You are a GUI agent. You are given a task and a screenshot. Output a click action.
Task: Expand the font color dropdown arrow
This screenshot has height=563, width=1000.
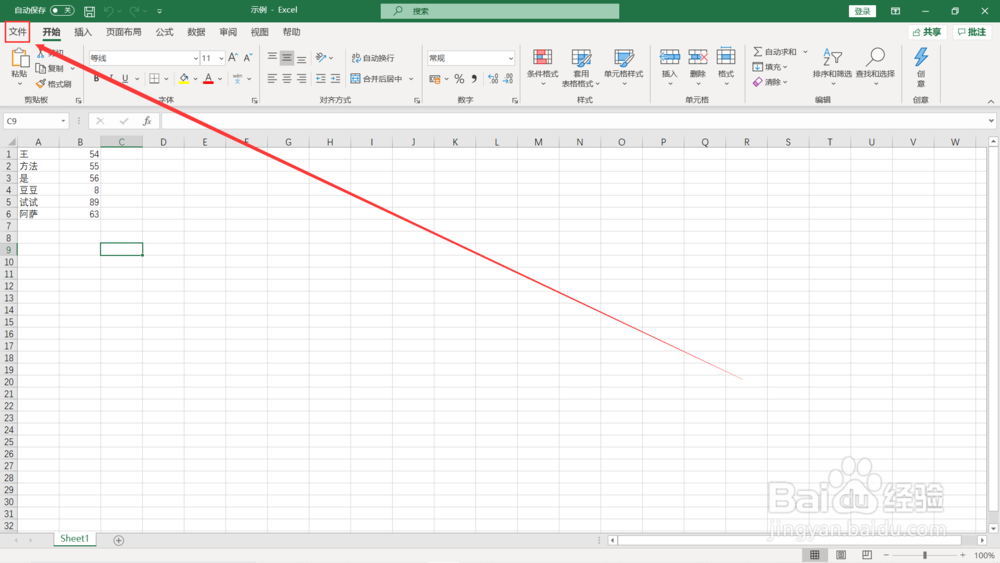(220, 79)
